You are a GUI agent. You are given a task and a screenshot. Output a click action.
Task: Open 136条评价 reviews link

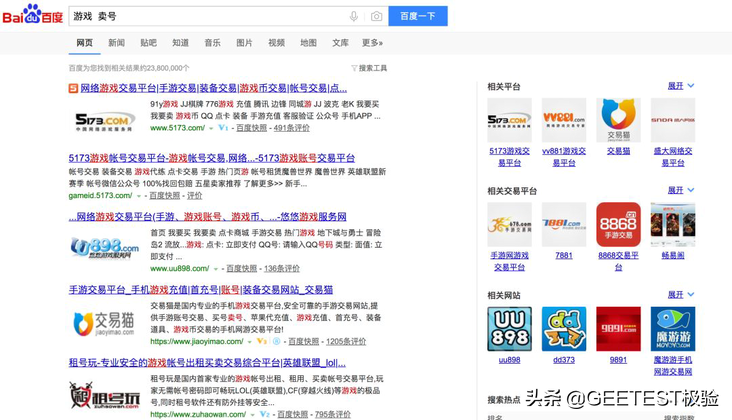pyautogui.click(x=282, y=268)
